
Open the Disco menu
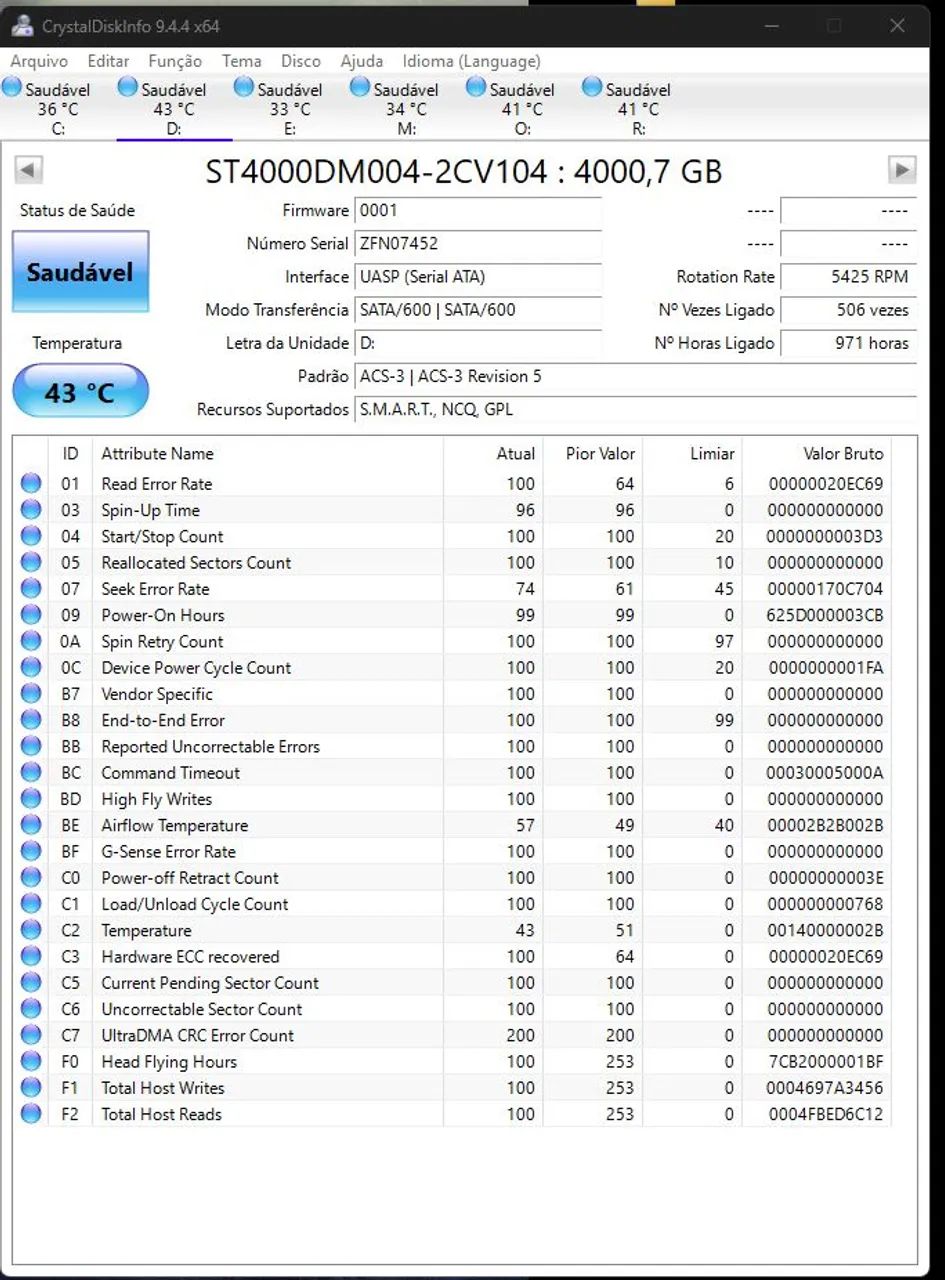[301, 61]
